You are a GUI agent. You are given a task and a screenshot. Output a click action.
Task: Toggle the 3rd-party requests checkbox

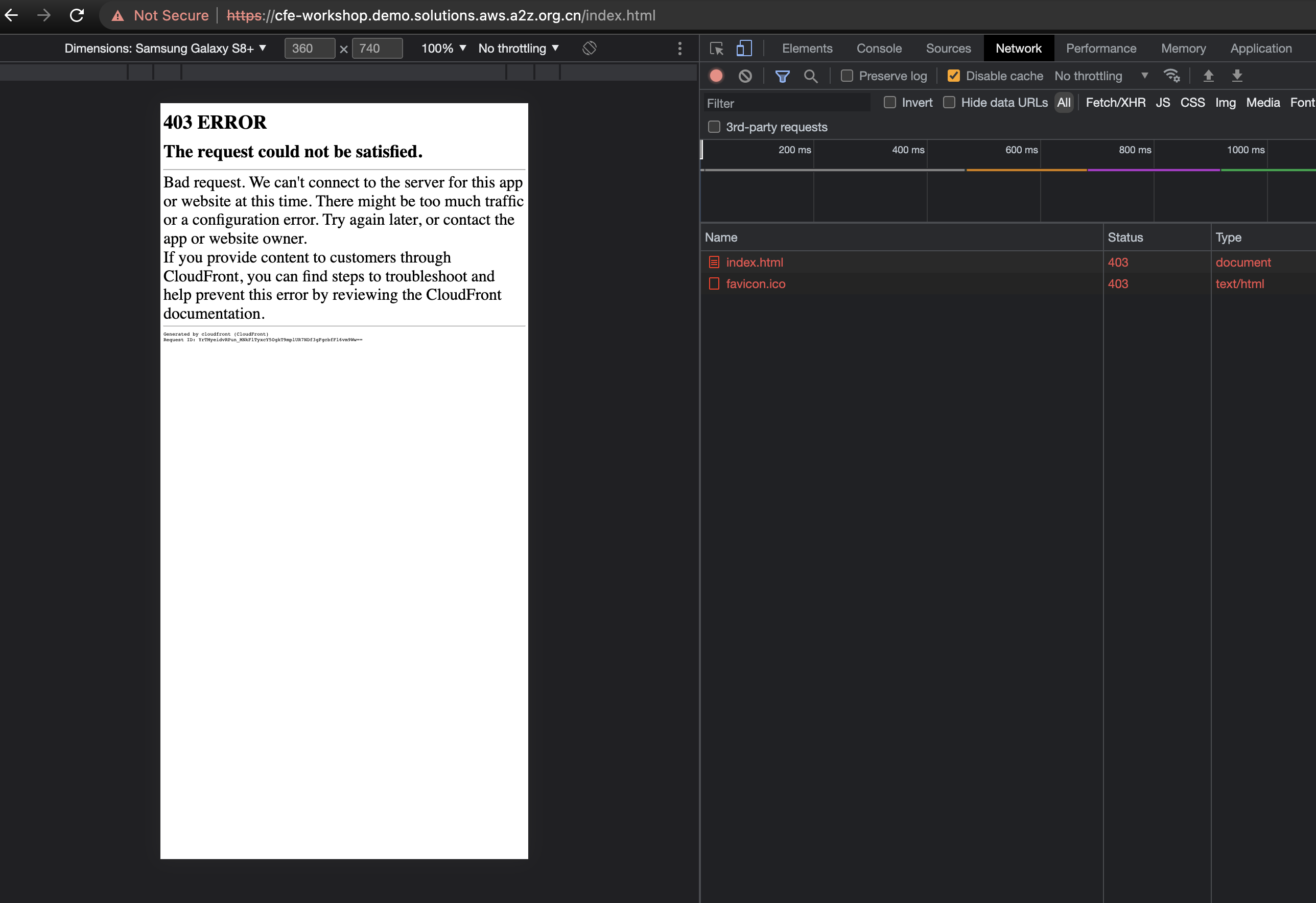(713, 127)
